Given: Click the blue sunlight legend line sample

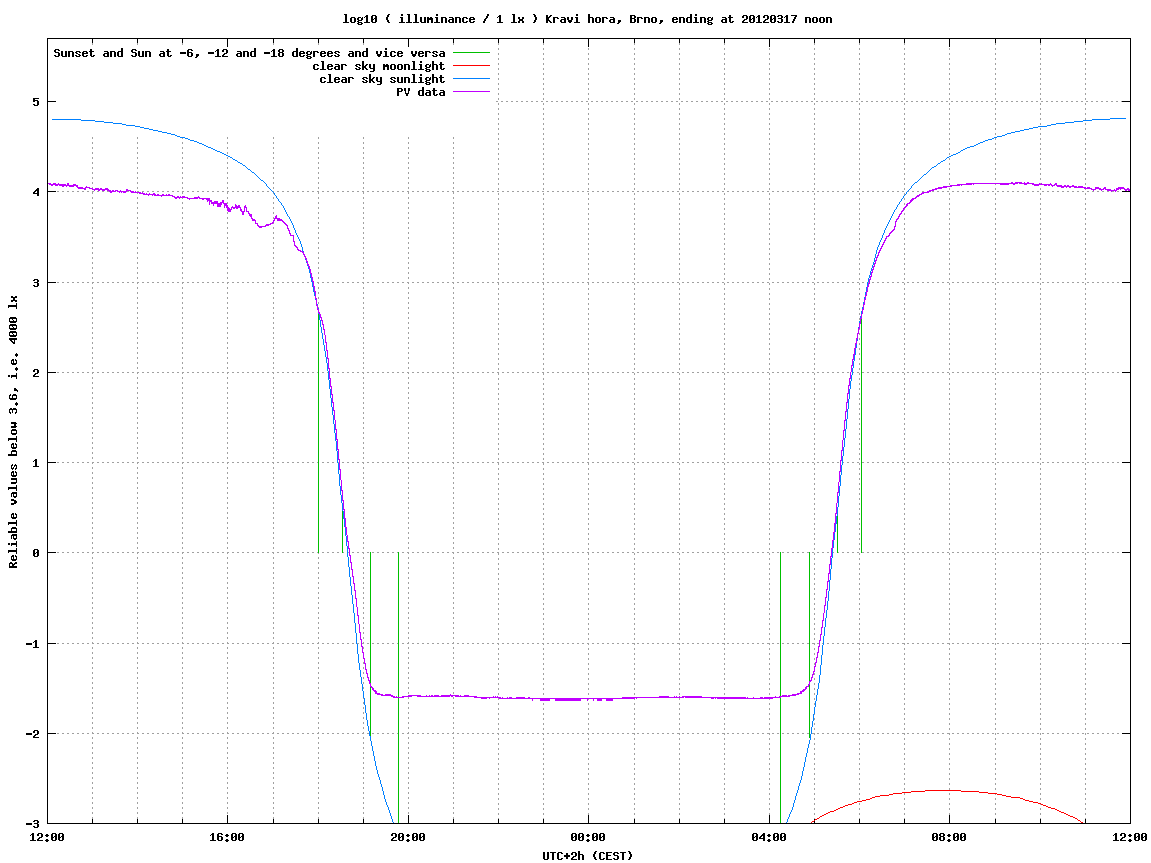Looking at the screenshot, I should click(471, 79).
